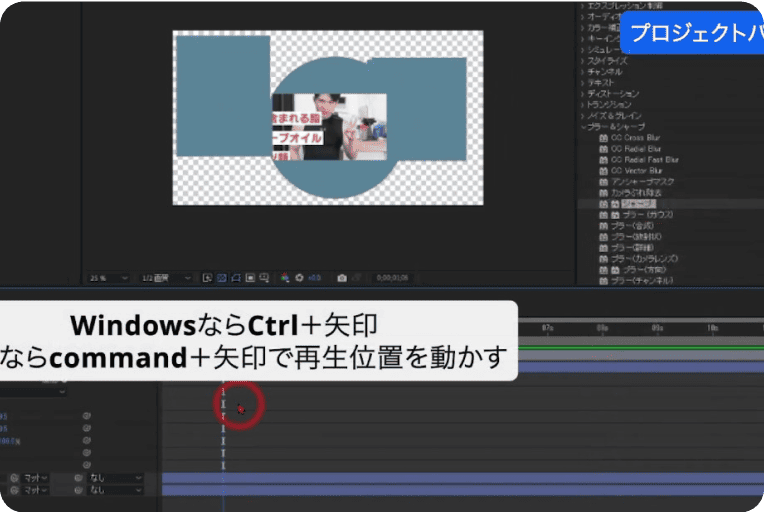This screenshot has height=512, width=764.
Task: Take snapshot with the camera icon
Action: (342, 277)
